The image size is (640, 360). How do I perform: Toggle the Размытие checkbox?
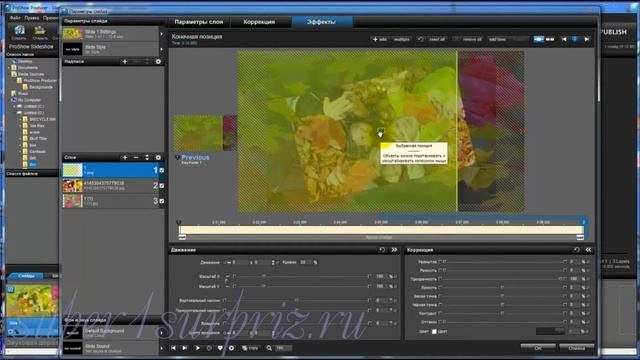point(440,262)
